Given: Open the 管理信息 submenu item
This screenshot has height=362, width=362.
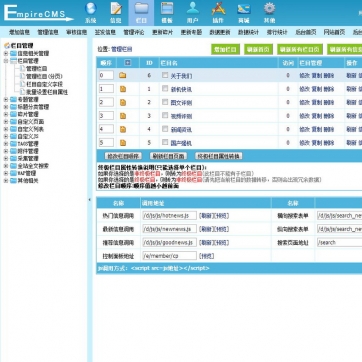Looking at the screenshot, I should coord(48,32).
